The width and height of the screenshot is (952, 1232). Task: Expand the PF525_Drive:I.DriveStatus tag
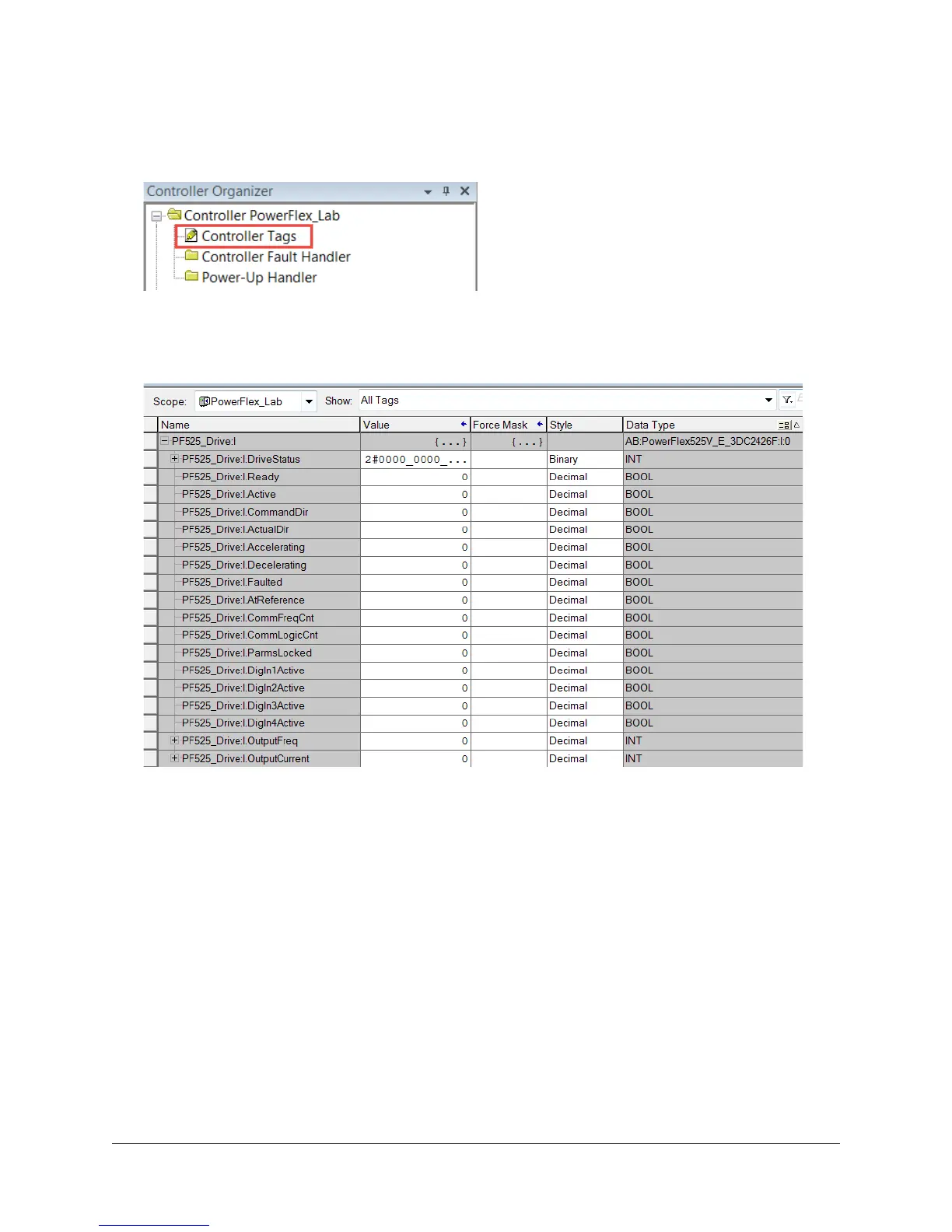(175, 459)
